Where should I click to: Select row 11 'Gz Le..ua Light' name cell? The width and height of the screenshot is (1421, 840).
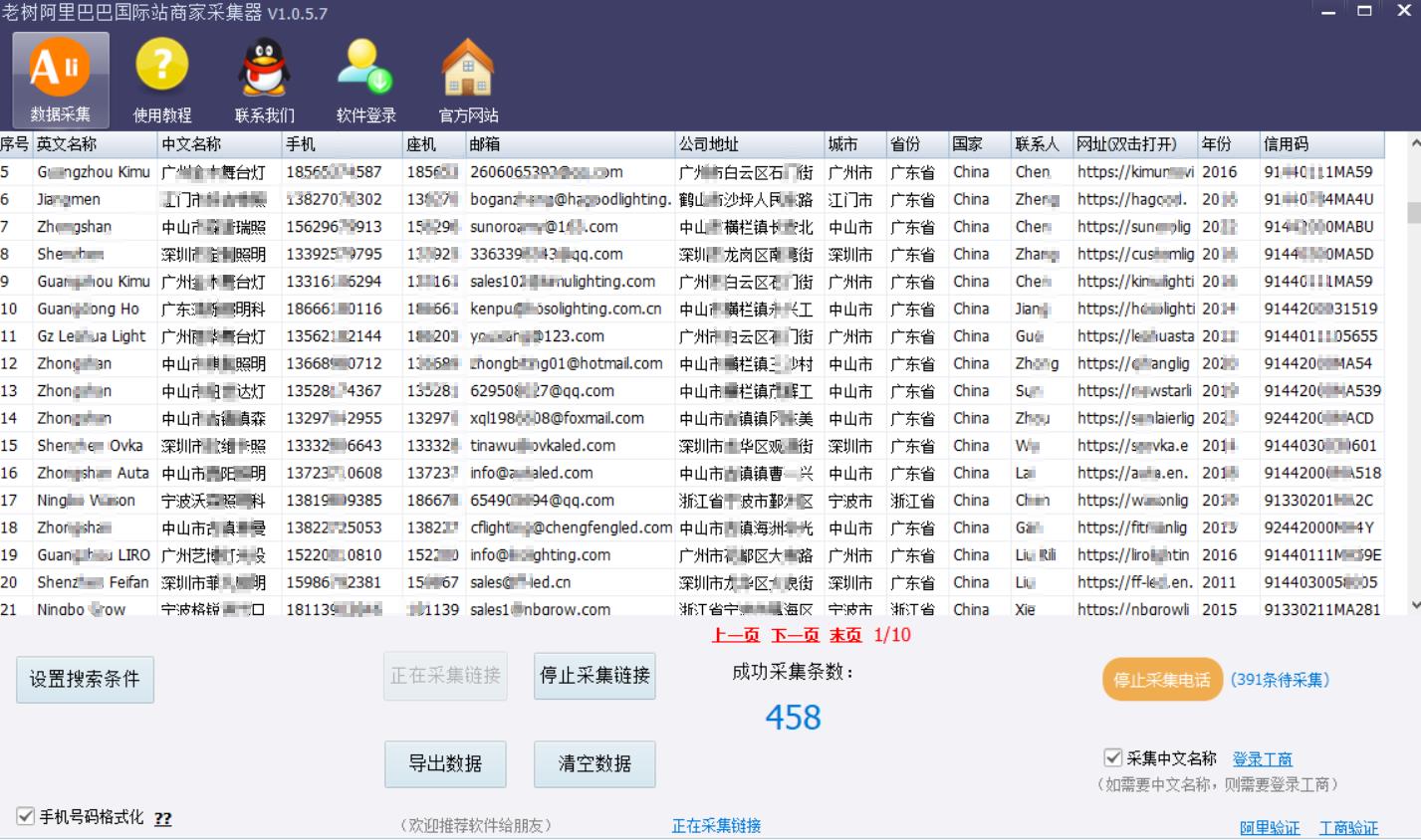[95, 336]
